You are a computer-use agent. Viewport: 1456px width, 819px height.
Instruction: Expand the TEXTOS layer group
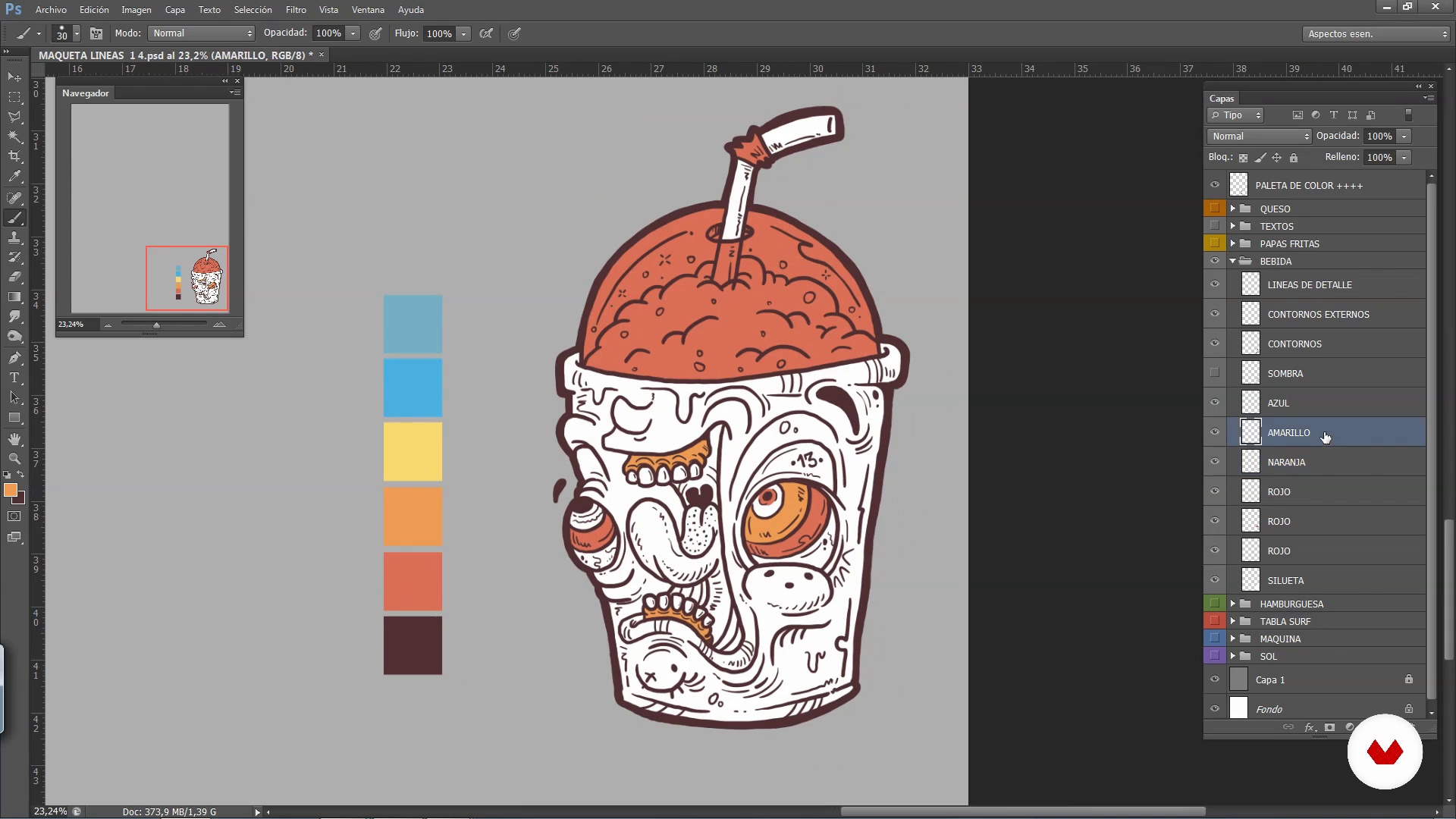[1233, 226]
